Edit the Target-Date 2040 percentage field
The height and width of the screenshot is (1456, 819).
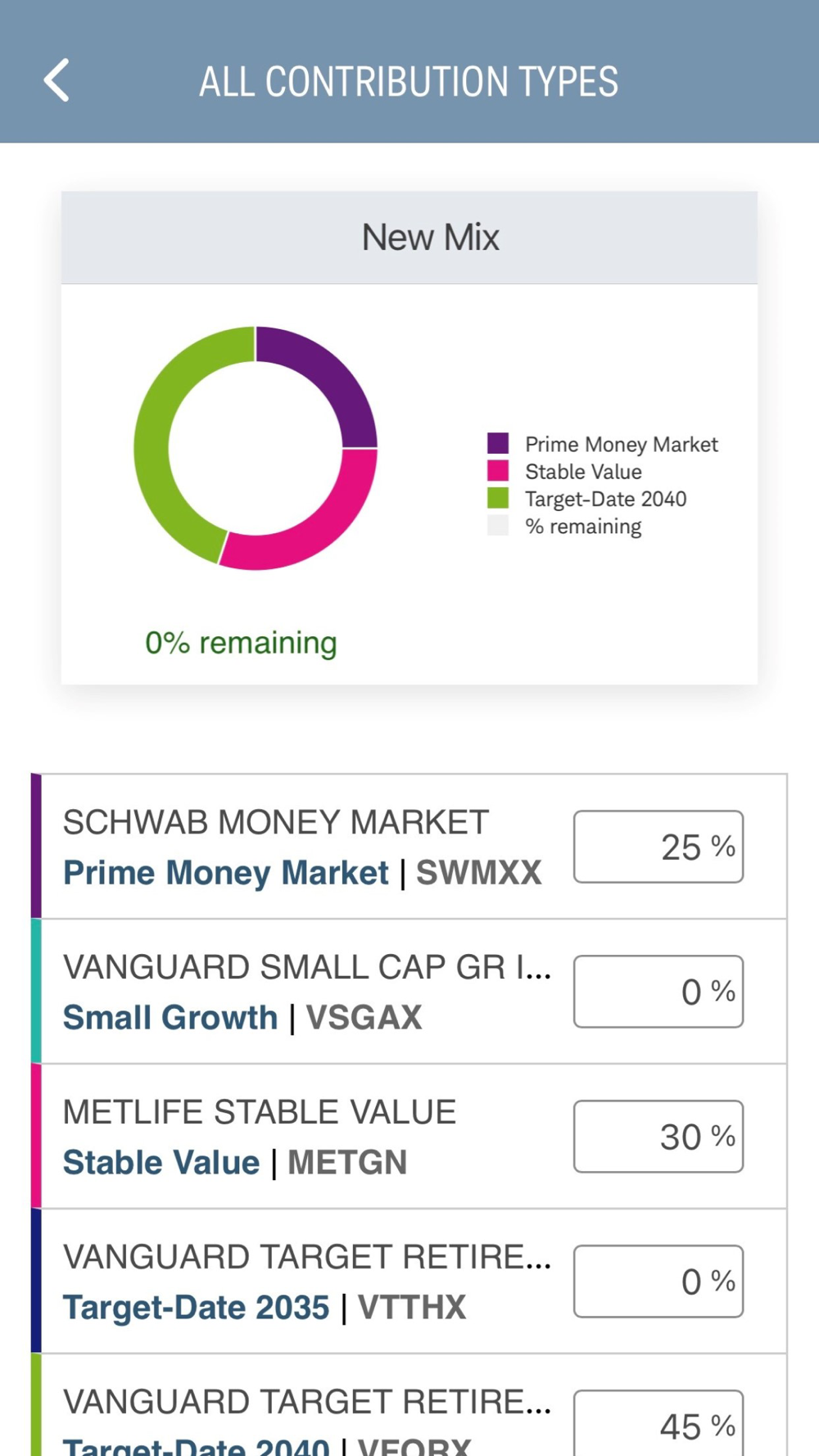(658, 1425)
